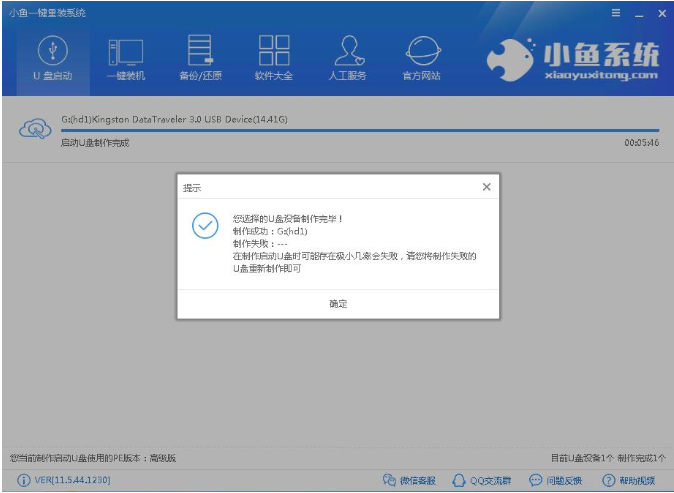Click the 小鱼系统 fish logo
Image resolution: width=674 pixels, height=493 pixels.
[511, 59]
